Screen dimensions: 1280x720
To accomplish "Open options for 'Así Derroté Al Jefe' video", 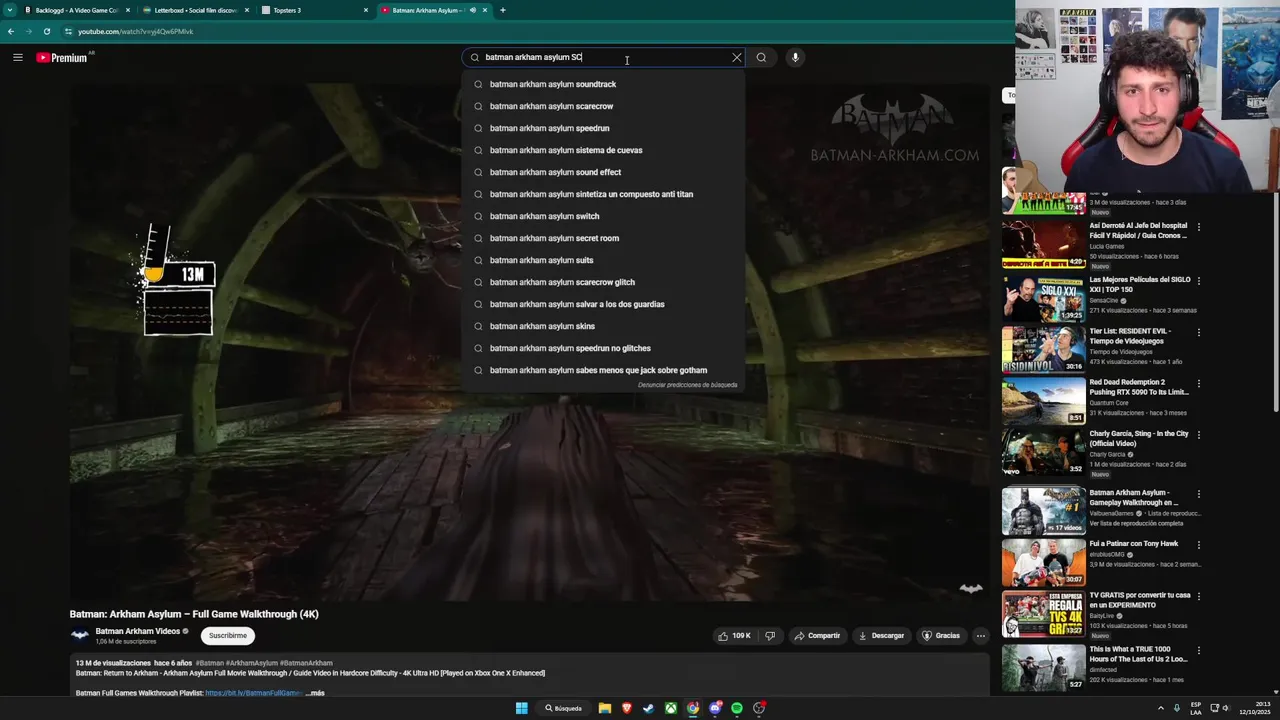I will pyautogui.click(x=1198, y=227).
